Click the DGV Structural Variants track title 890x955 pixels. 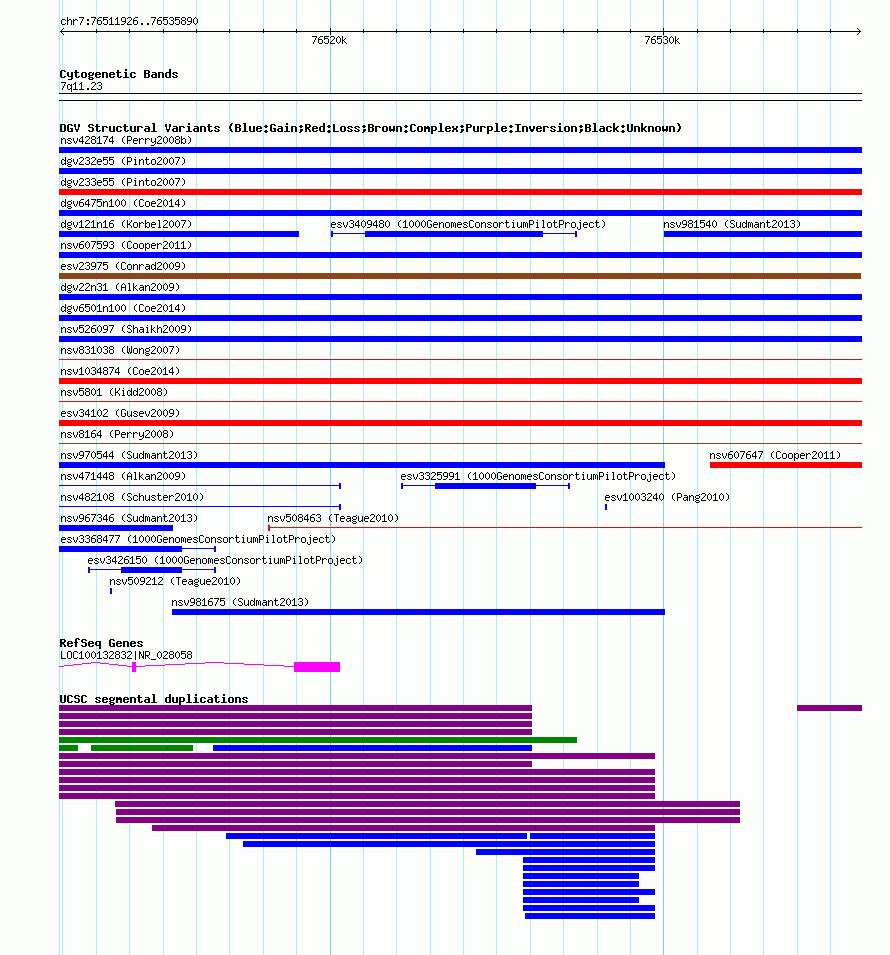click(x=370, y=128)
